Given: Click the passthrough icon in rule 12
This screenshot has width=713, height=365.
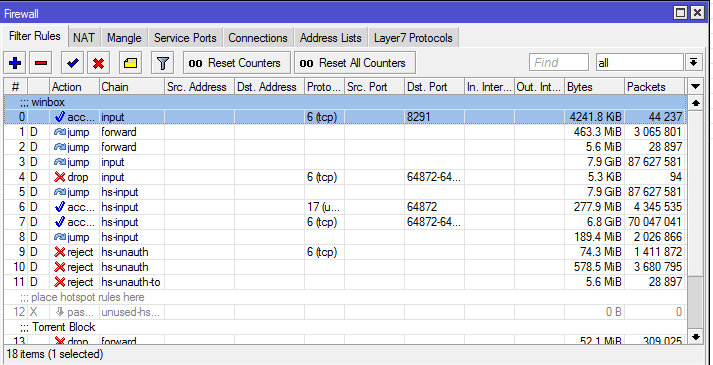Looking at the screenshot, I should [60, 312].
